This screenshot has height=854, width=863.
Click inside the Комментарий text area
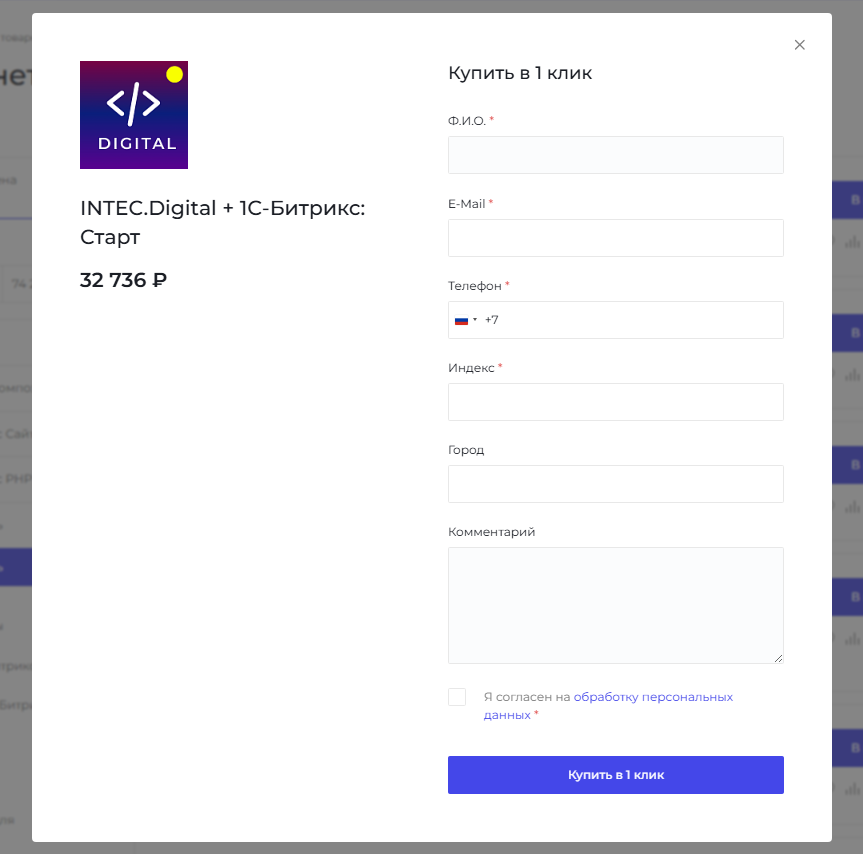tap(615, 604)
